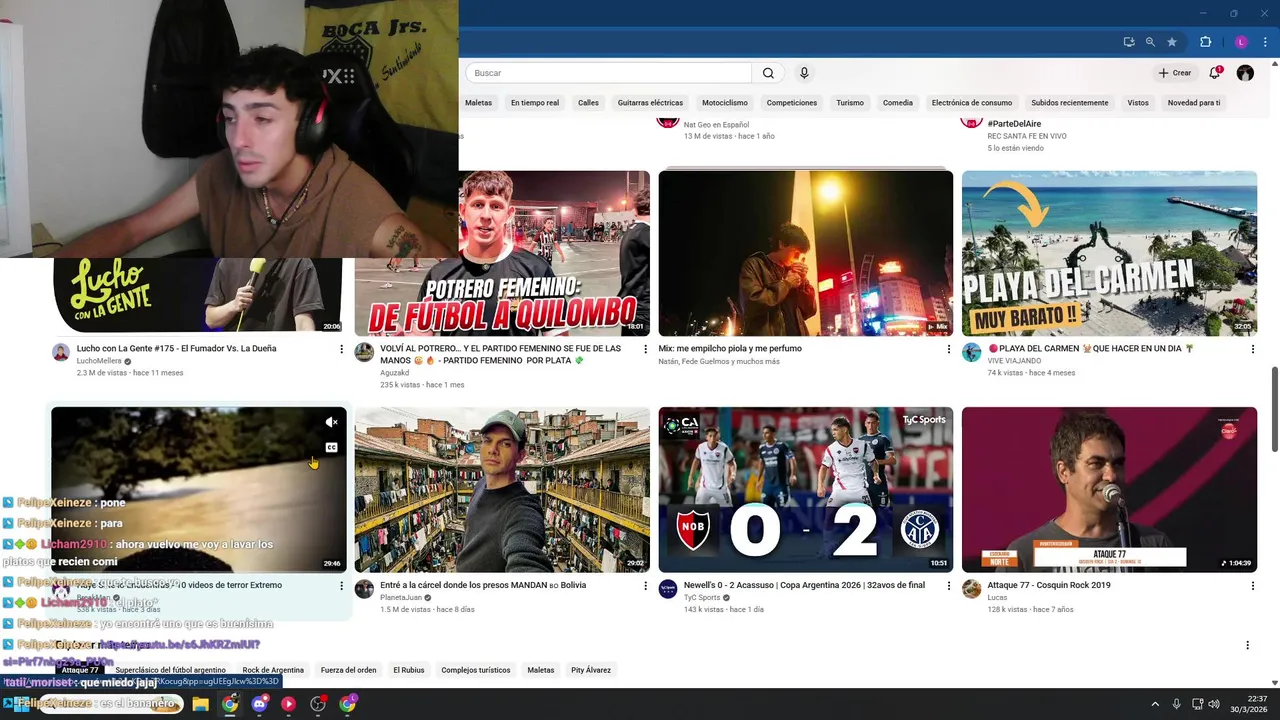Open the Chrome extensions puzzle icon
1280x720 pixels.
pyautogui.click(x=1205, y=42)
